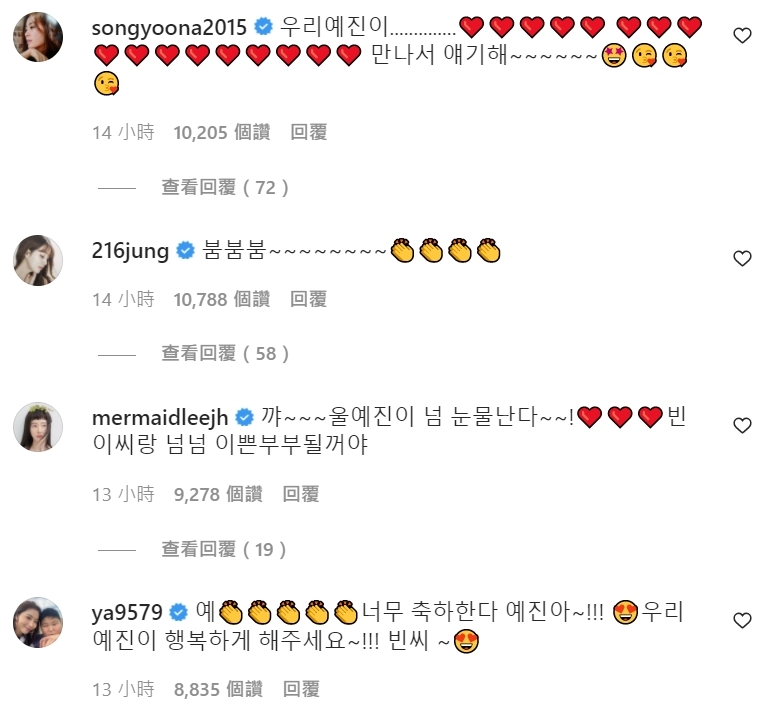
Task: Reply to mermaidleejh's comment
Action: 301,493
